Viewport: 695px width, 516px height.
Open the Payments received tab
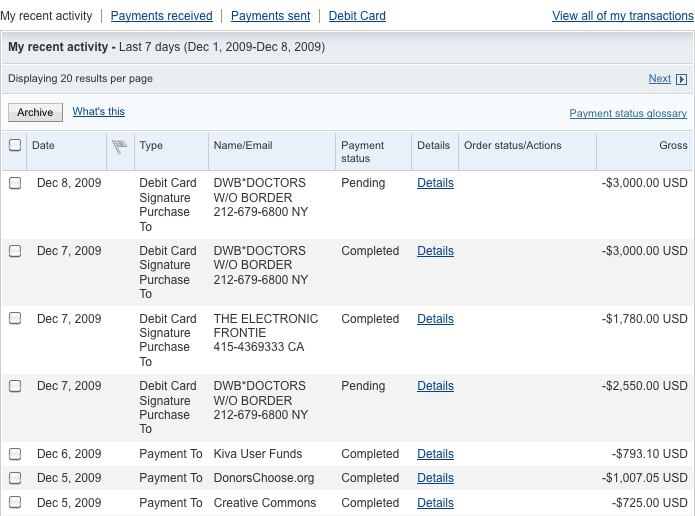click(161, 16)
